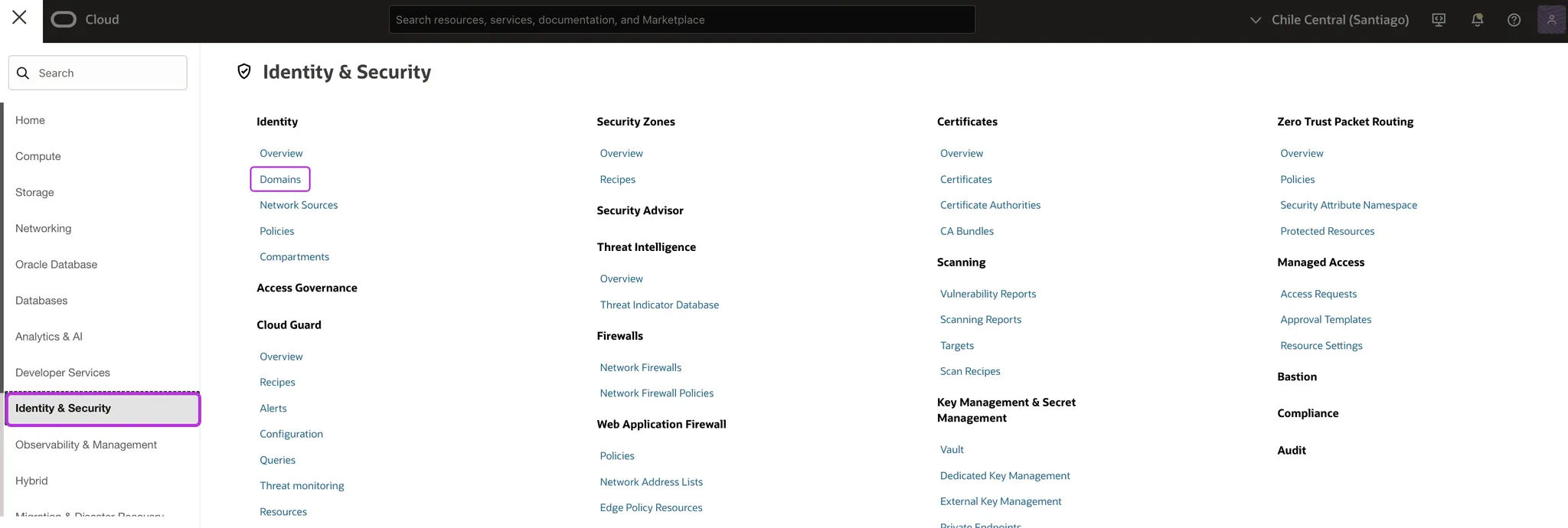Image resolution: width=1568 pixels, height=528 pixels.
Task: Open the CA Bundles link
Action: (x=967, y=231)
